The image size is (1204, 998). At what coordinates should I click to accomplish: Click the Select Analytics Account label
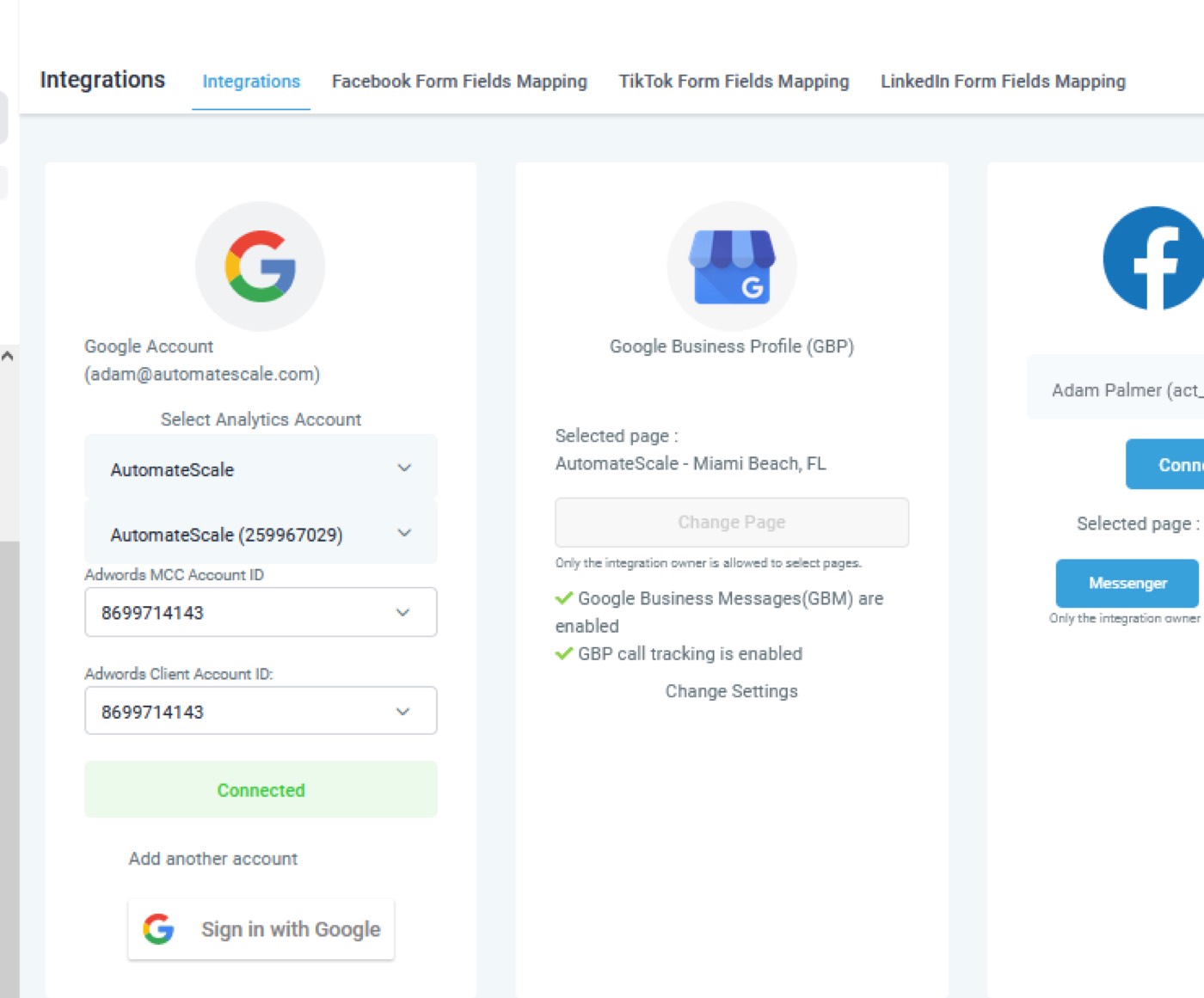point(261,419)
